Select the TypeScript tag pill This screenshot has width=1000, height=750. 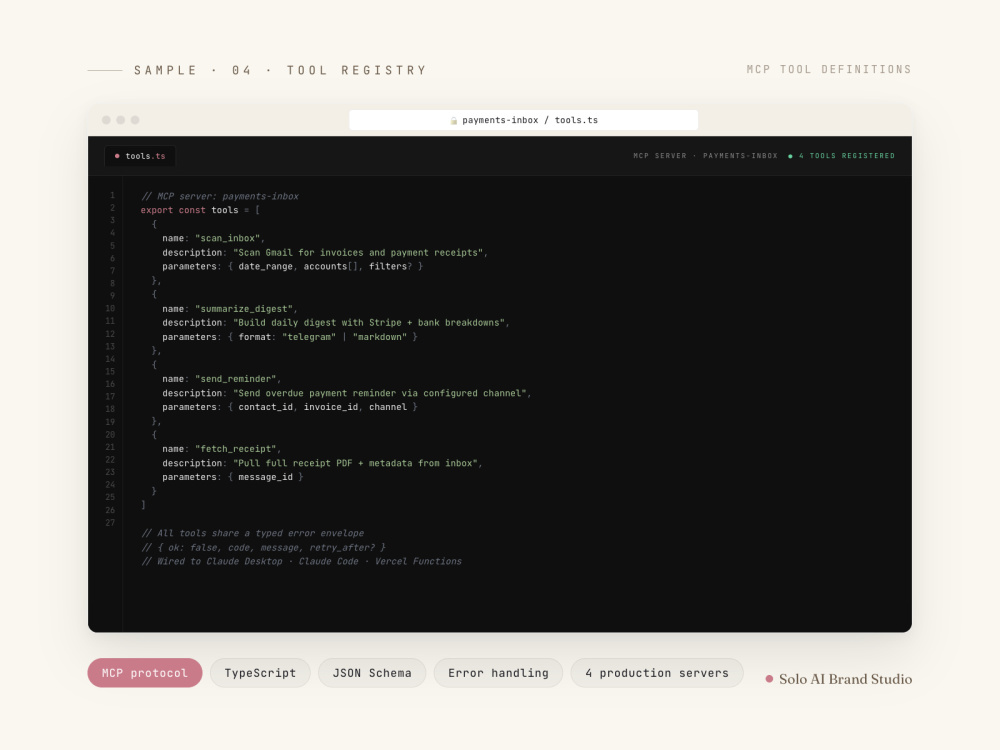(x=260, y=673)
